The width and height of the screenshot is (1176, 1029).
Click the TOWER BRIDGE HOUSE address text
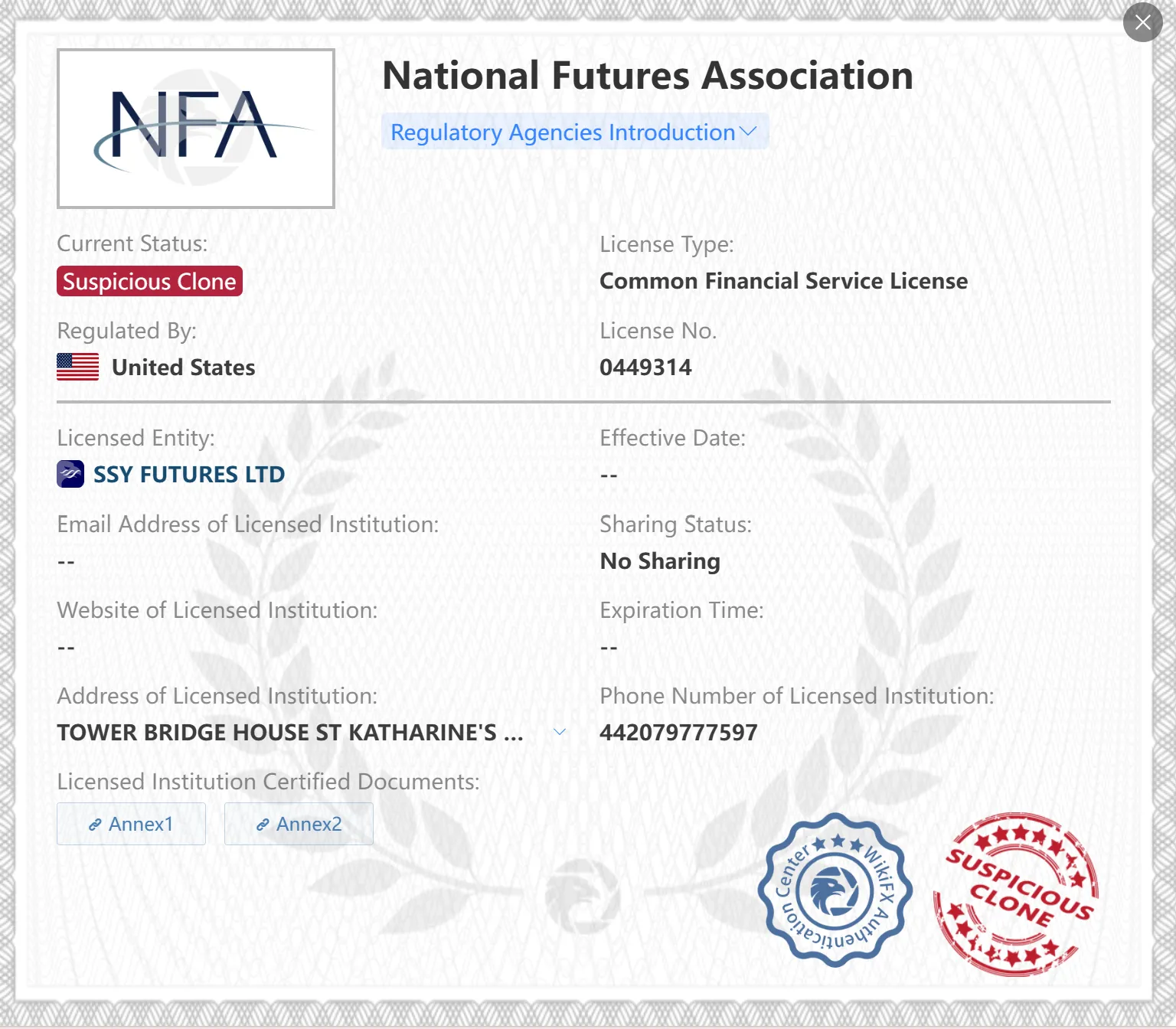coord(290,733)
